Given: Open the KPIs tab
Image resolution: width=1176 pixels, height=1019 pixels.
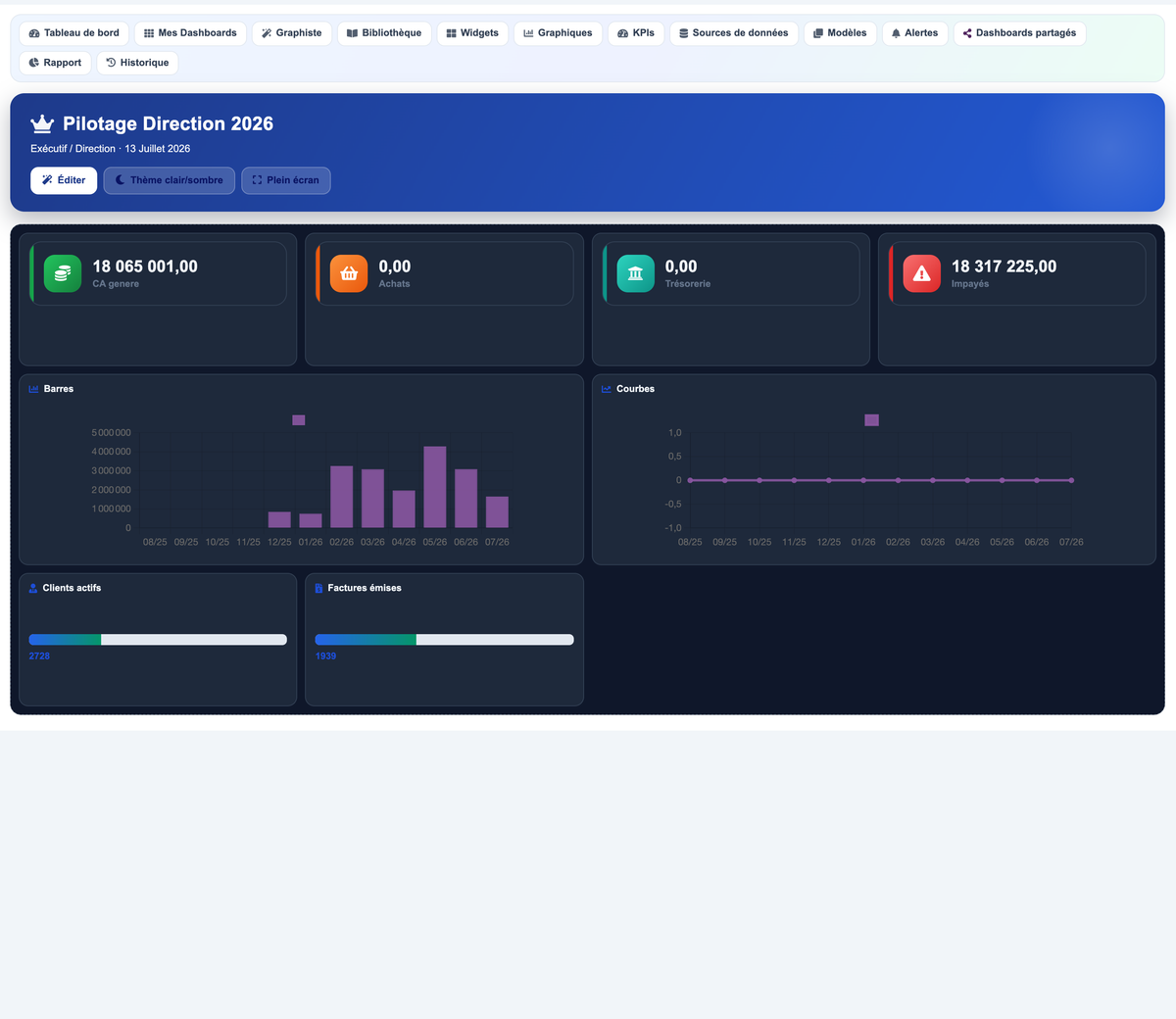Looking at the screenshot, I should [636, 33].
